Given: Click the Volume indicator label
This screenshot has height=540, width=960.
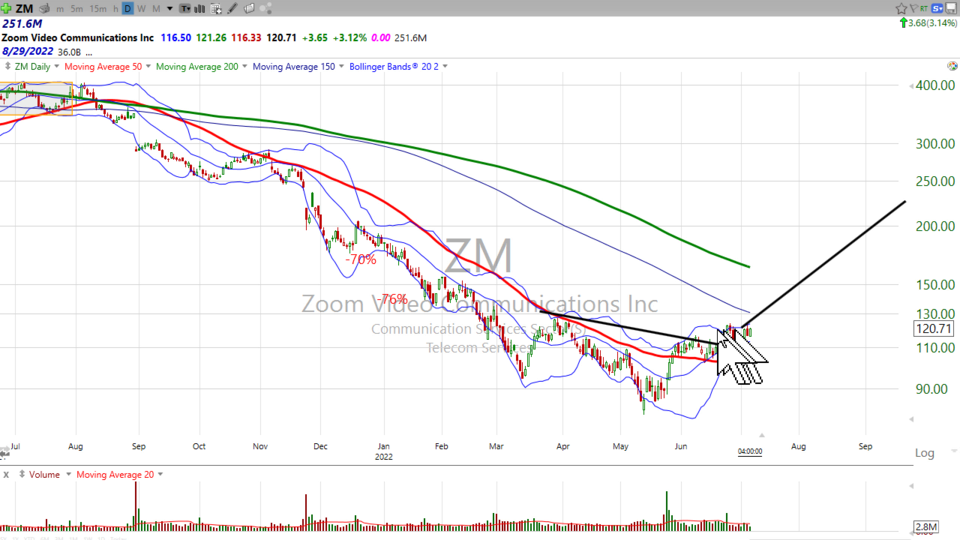Looking at the screenshot, I should point(44,474).
